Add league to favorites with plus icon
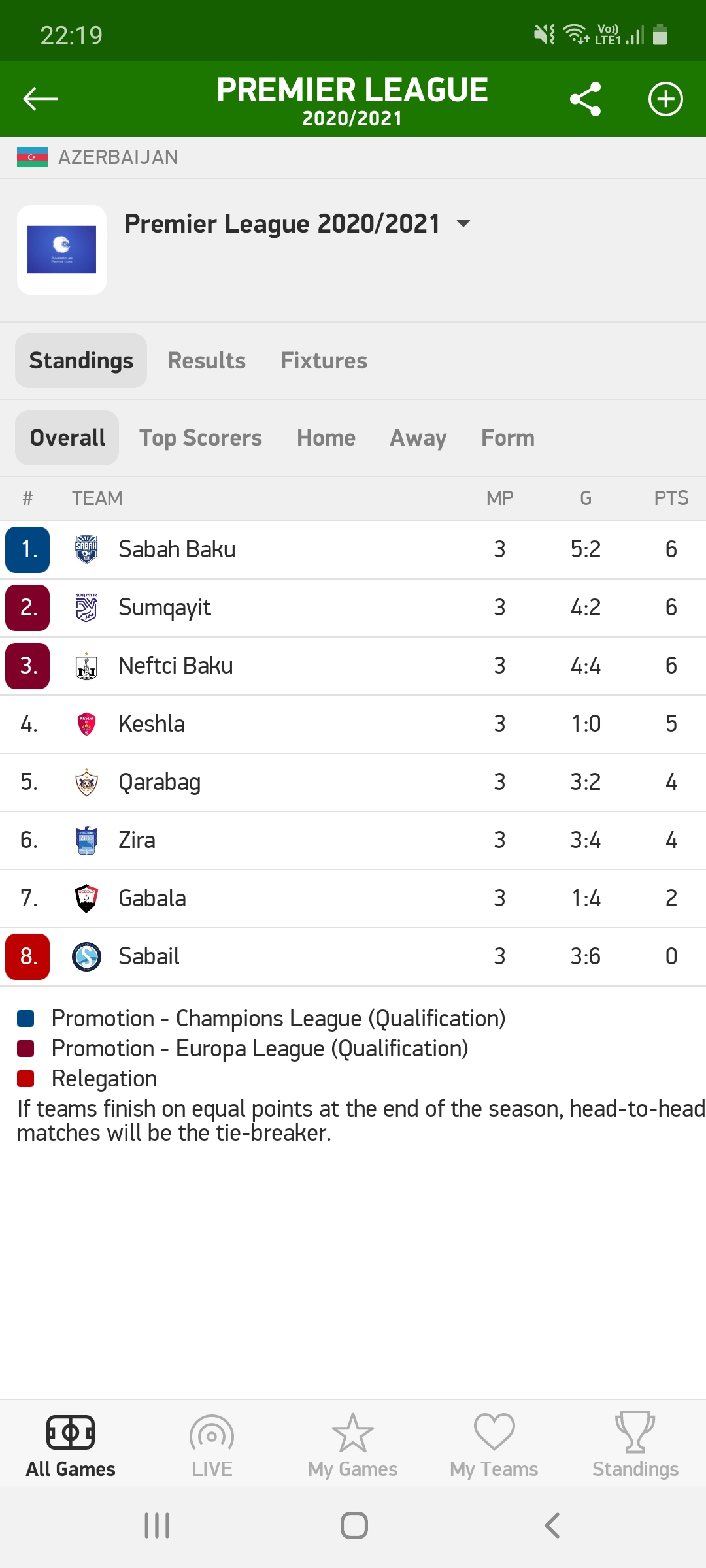Screen dimensions: 706x1568 tap(665, 99)
